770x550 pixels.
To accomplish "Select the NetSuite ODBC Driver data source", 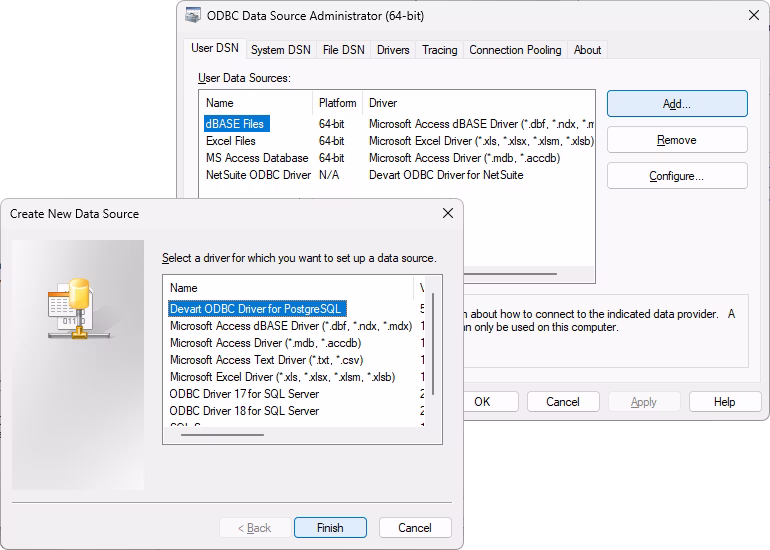I will (x=258, y=175).
